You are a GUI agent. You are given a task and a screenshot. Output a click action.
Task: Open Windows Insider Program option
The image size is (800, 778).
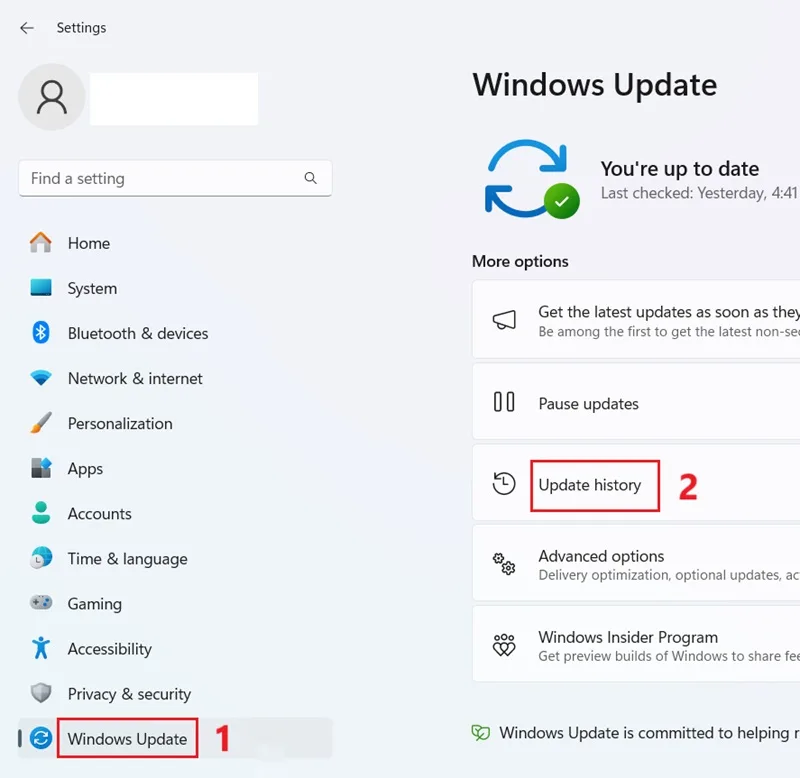[x=636, y=644]
